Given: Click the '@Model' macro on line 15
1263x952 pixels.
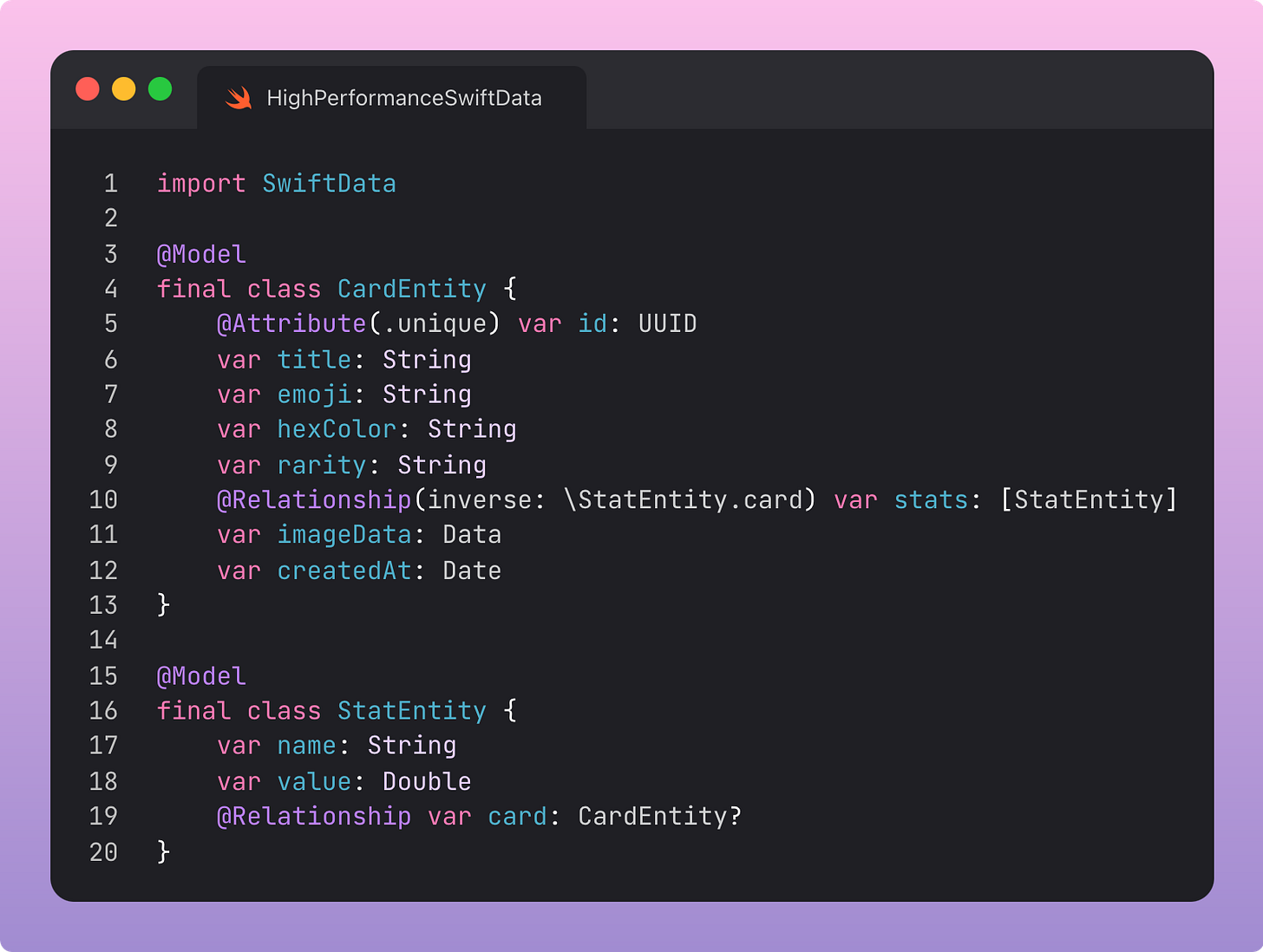Looking at the screenshot, I should (201, 676).
